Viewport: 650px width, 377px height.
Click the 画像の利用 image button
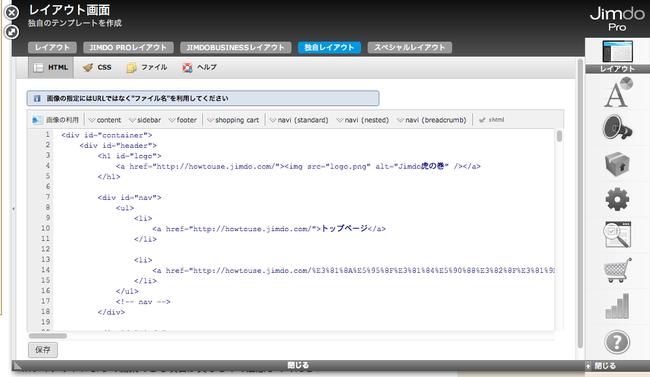(x=56, y=120)
